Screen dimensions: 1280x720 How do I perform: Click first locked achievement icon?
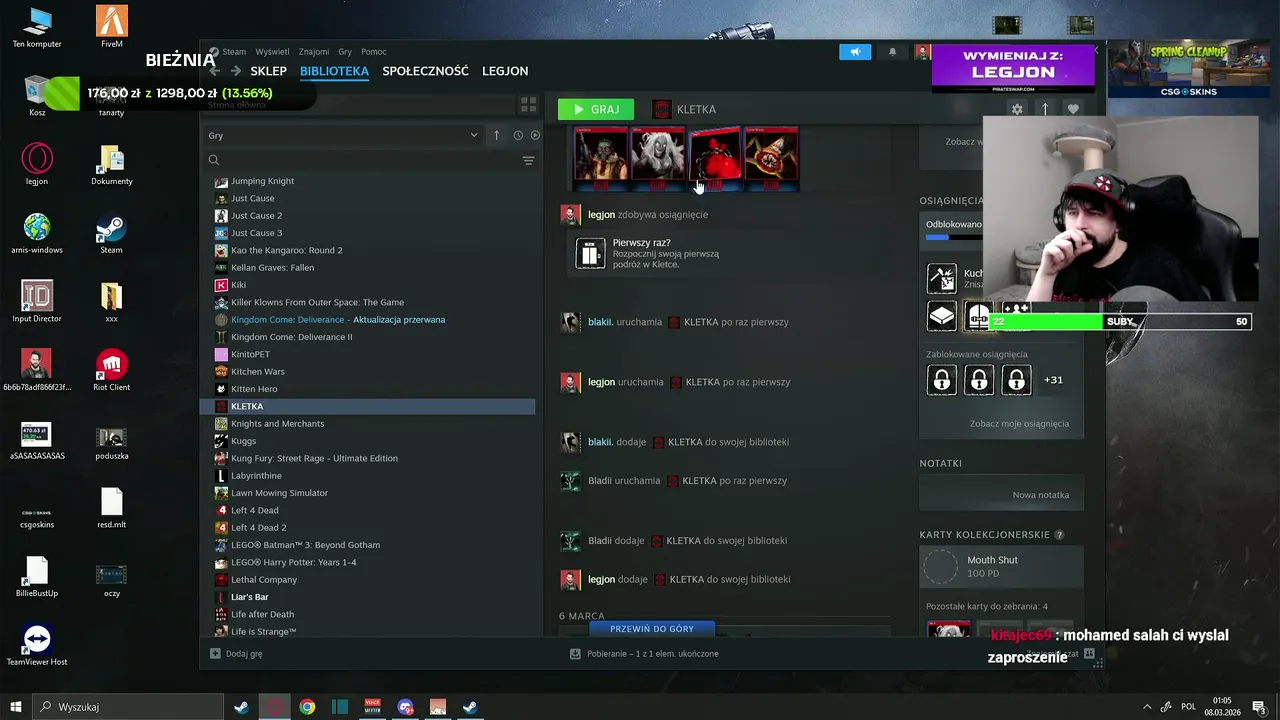[942, 380]
